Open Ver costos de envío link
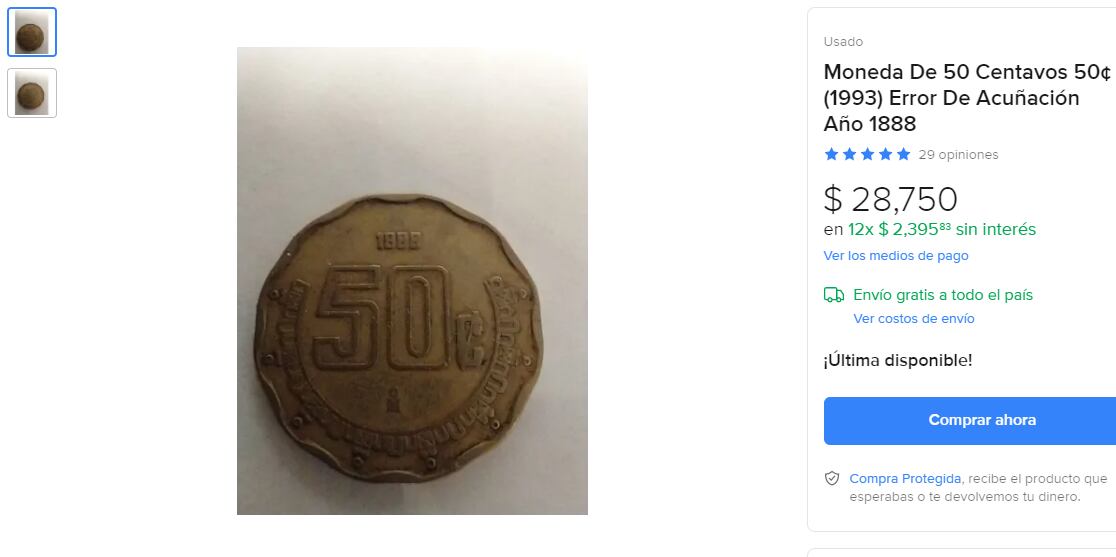 [x=914, y=319]
